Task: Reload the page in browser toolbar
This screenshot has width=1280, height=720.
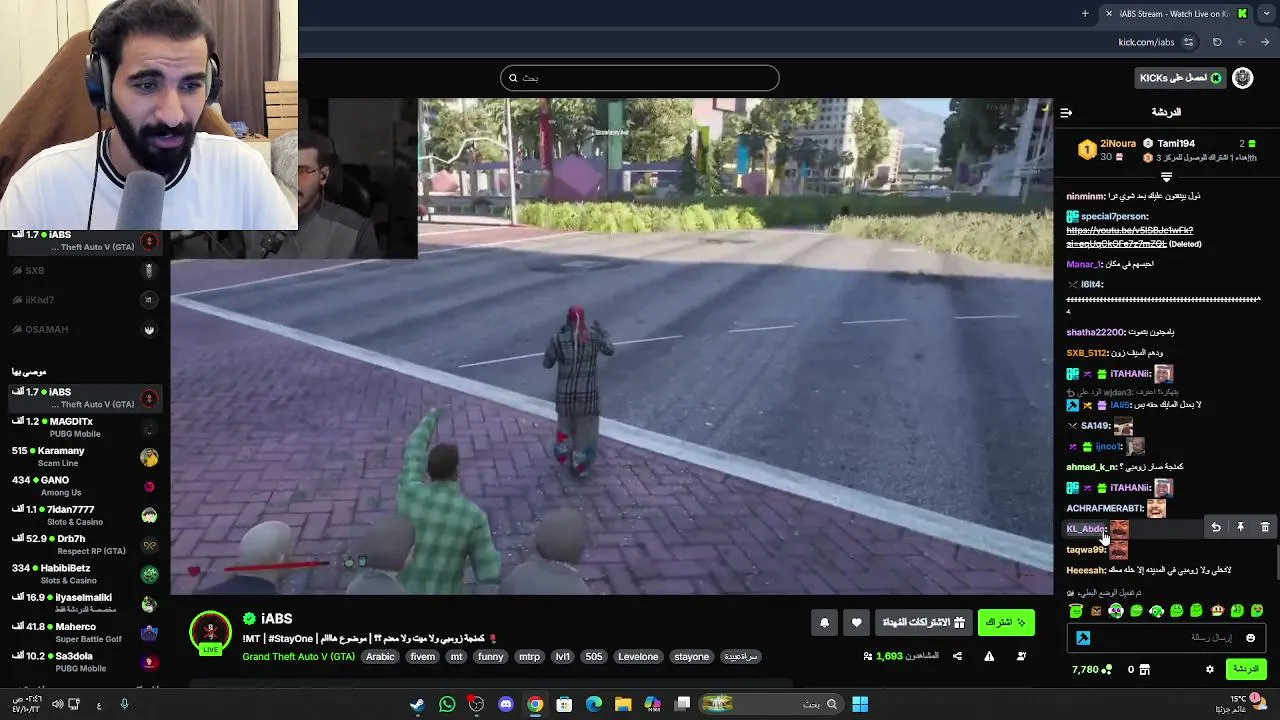Action: pyautogui.click(x=1217, y=42)
